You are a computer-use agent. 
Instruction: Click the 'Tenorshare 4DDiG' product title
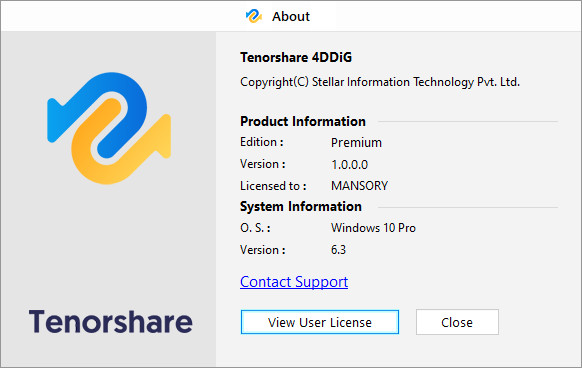coord(296,57)
